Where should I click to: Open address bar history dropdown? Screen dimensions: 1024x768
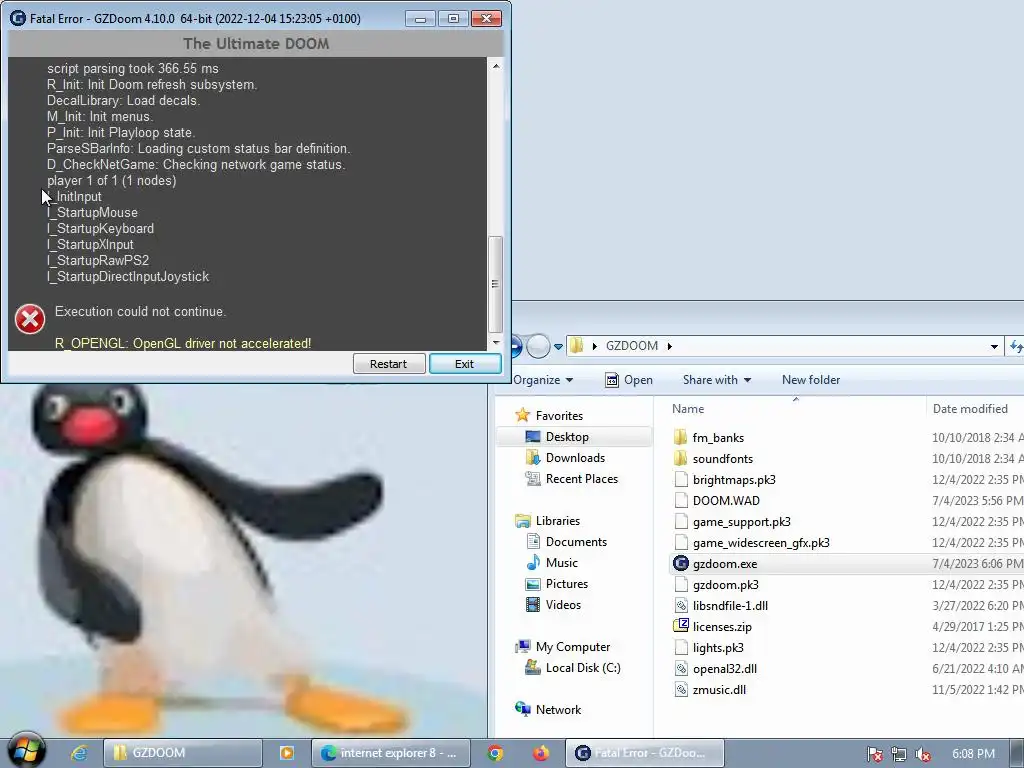(994, 347)
